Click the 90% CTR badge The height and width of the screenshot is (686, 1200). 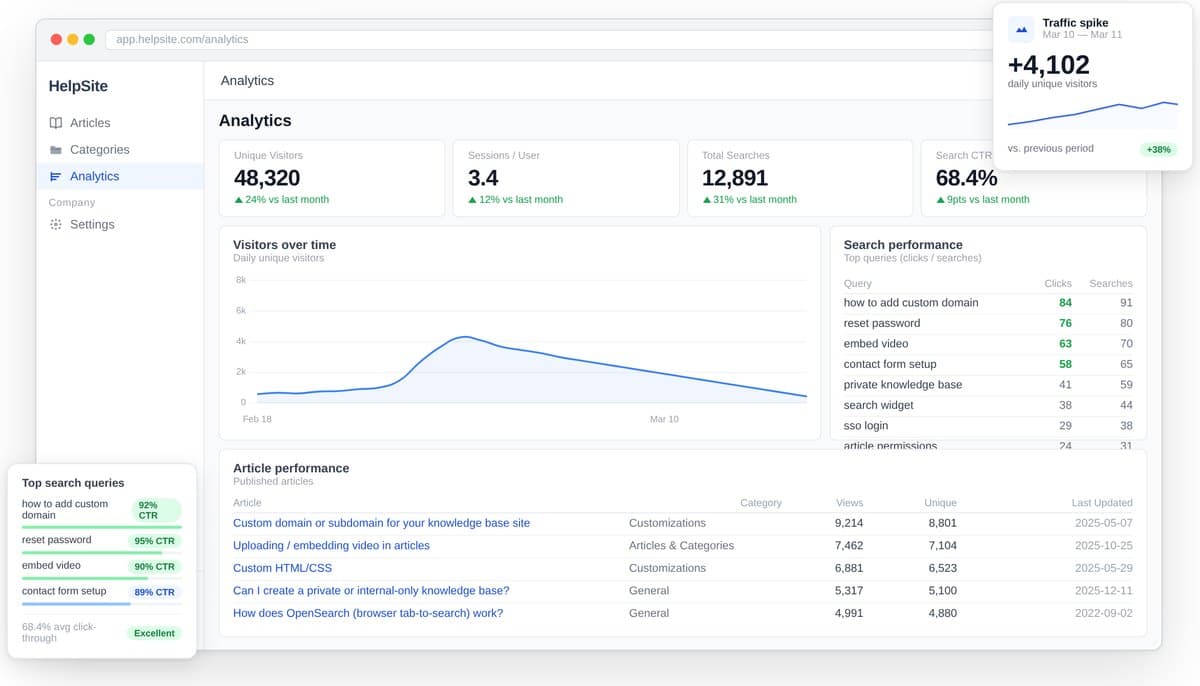point(155,566)
